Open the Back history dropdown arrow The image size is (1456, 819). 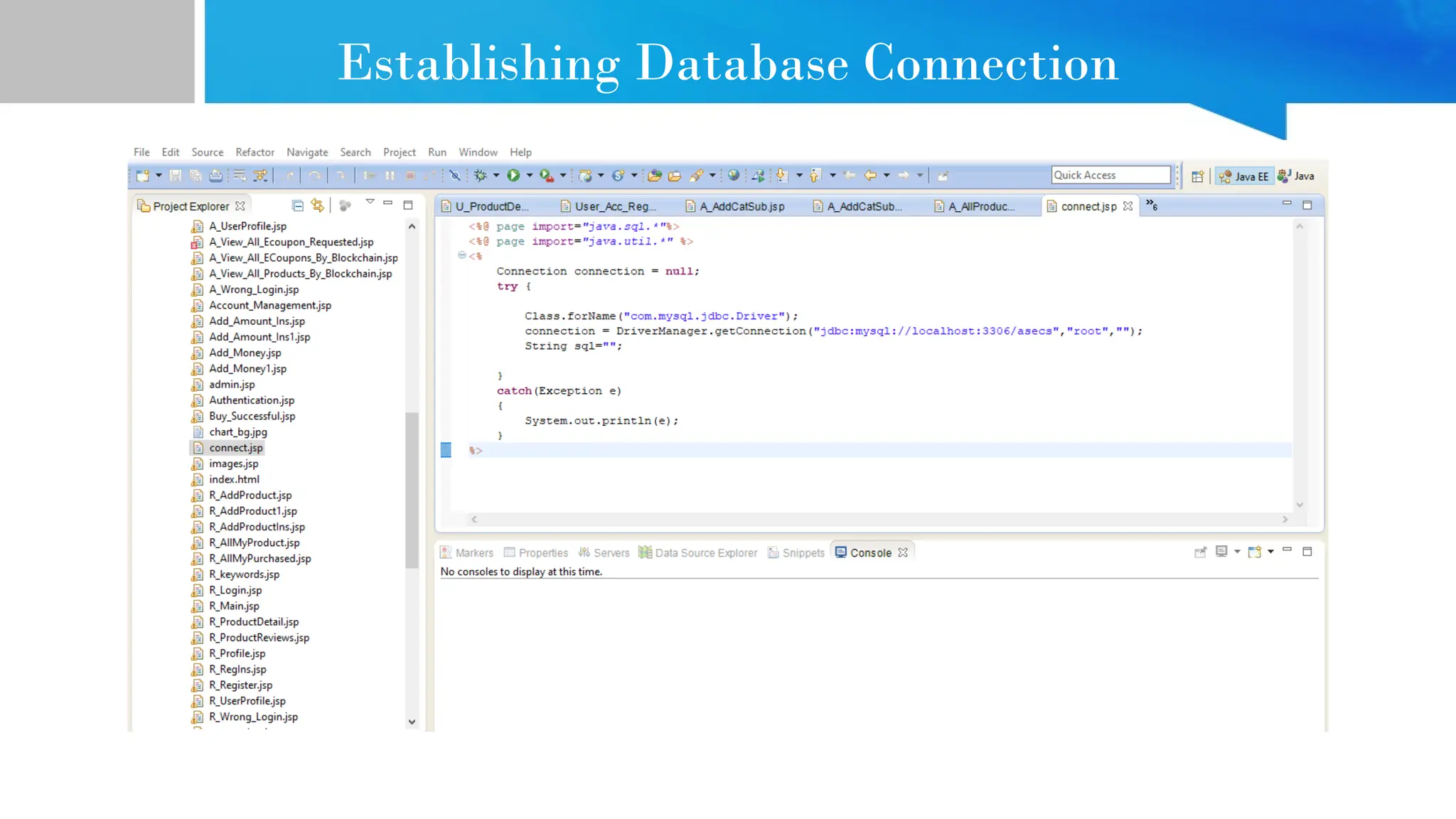pos(887,176)
